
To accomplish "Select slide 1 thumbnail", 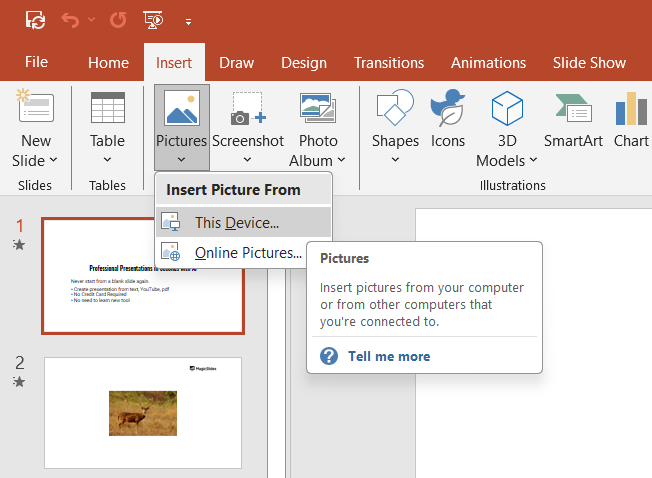I will point(143,276).
